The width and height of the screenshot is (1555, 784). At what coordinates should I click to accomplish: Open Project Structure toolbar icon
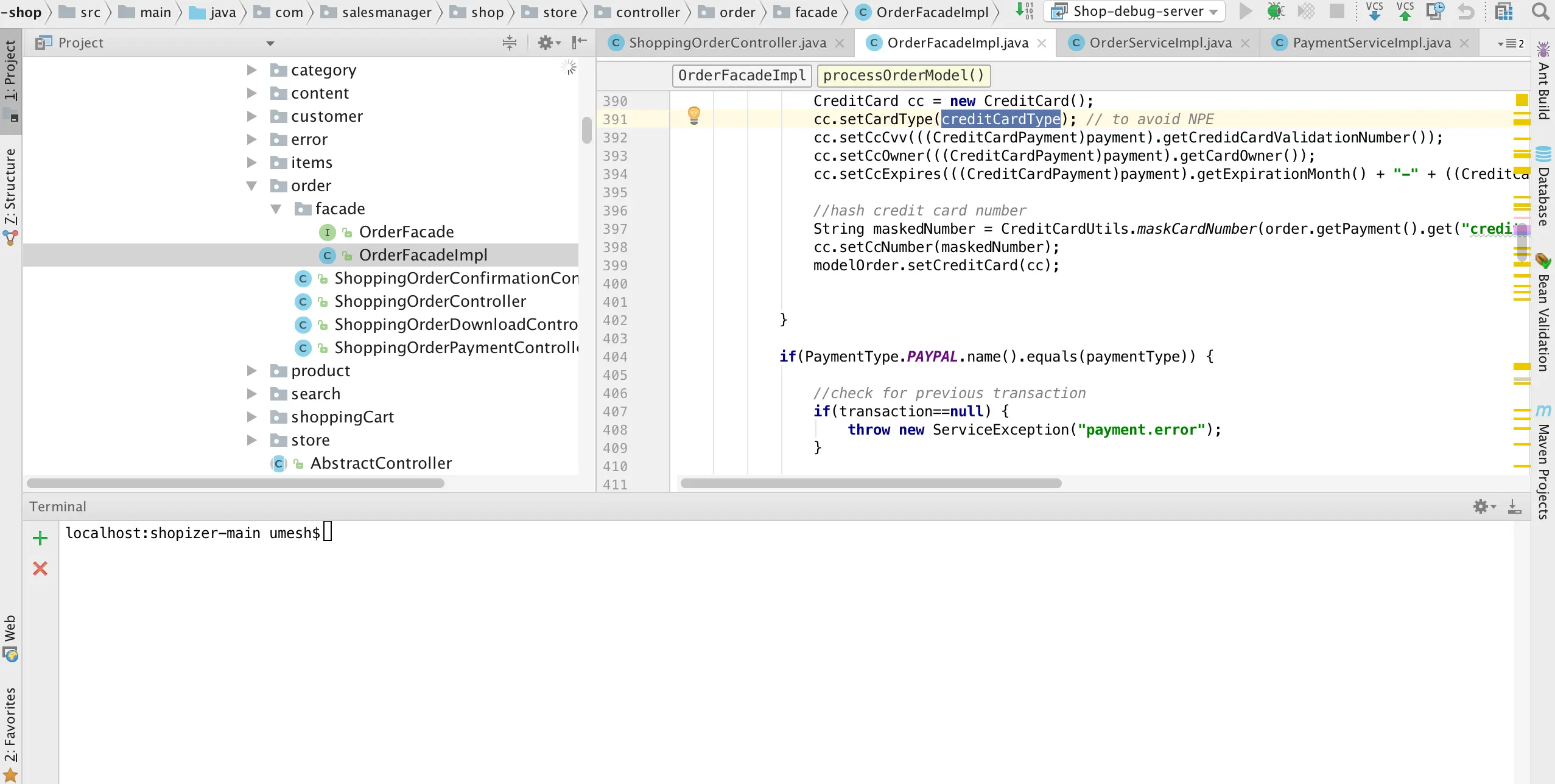tap(1504, 12)
